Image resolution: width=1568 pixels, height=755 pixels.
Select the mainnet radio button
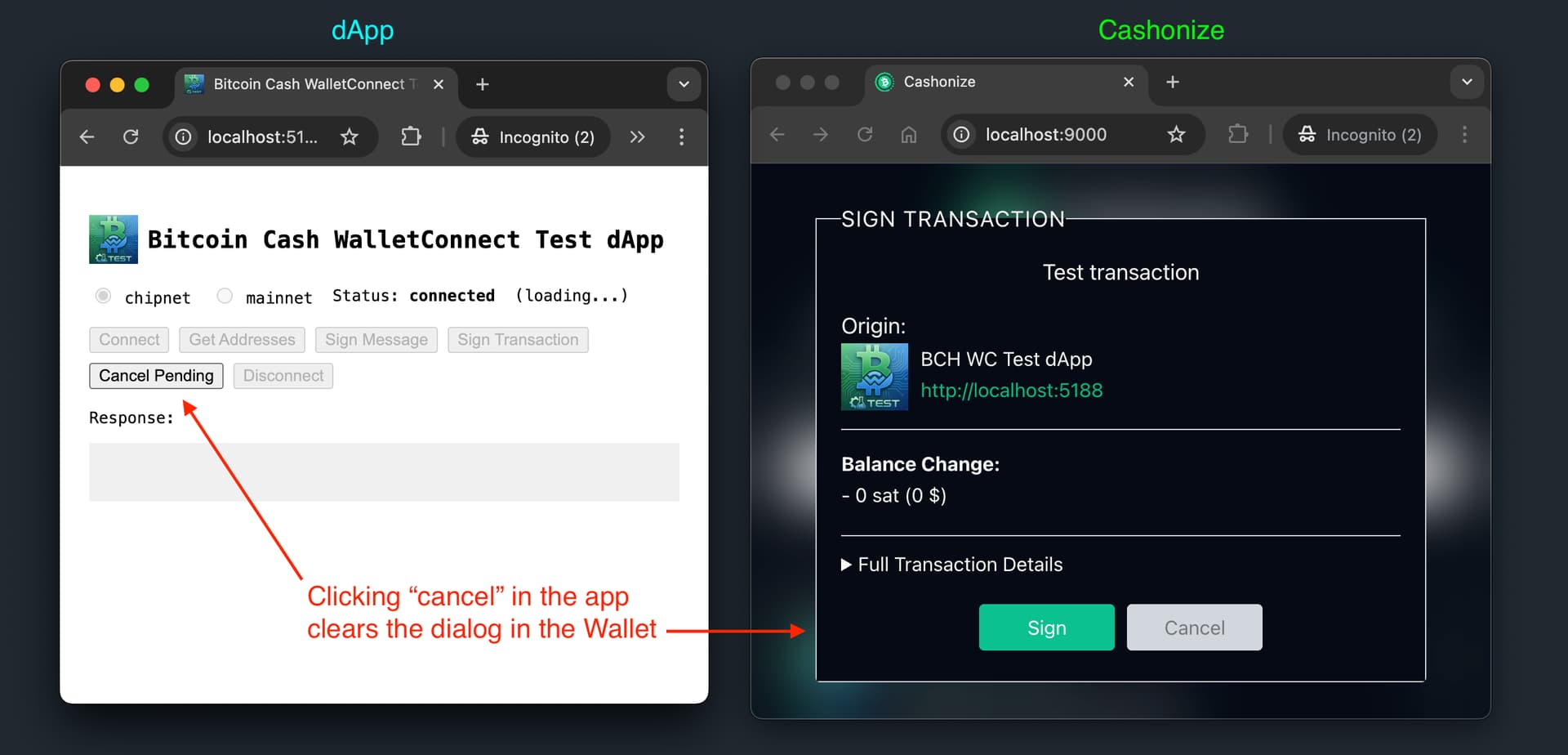[x=225, y=296]
